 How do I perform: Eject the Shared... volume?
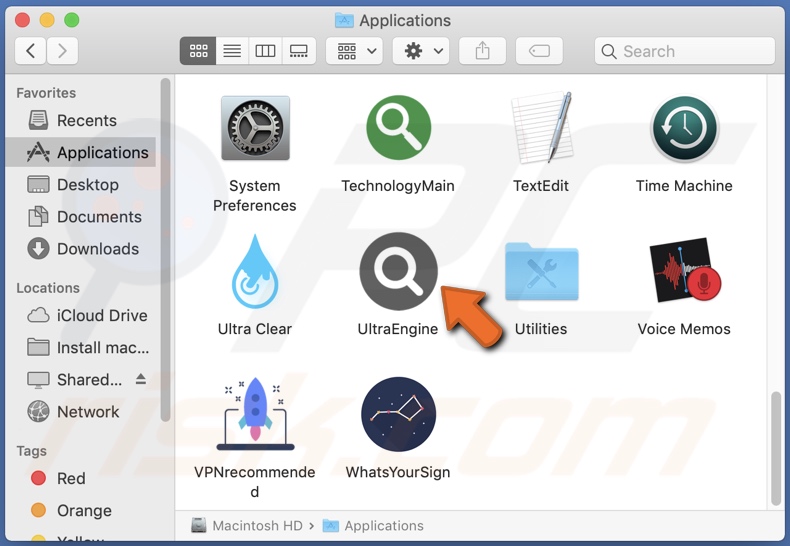141,379
